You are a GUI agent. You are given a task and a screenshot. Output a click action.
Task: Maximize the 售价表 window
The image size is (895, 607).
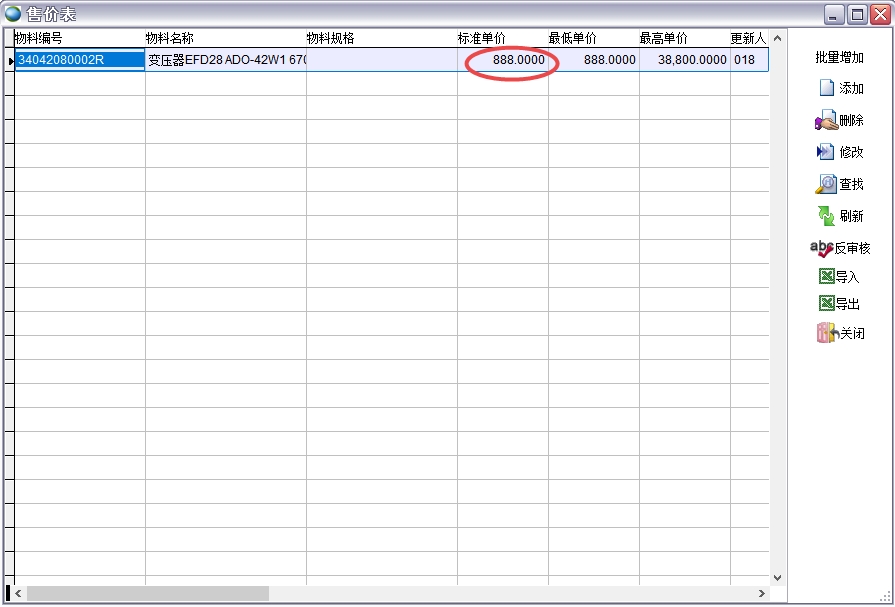point(857,14)
